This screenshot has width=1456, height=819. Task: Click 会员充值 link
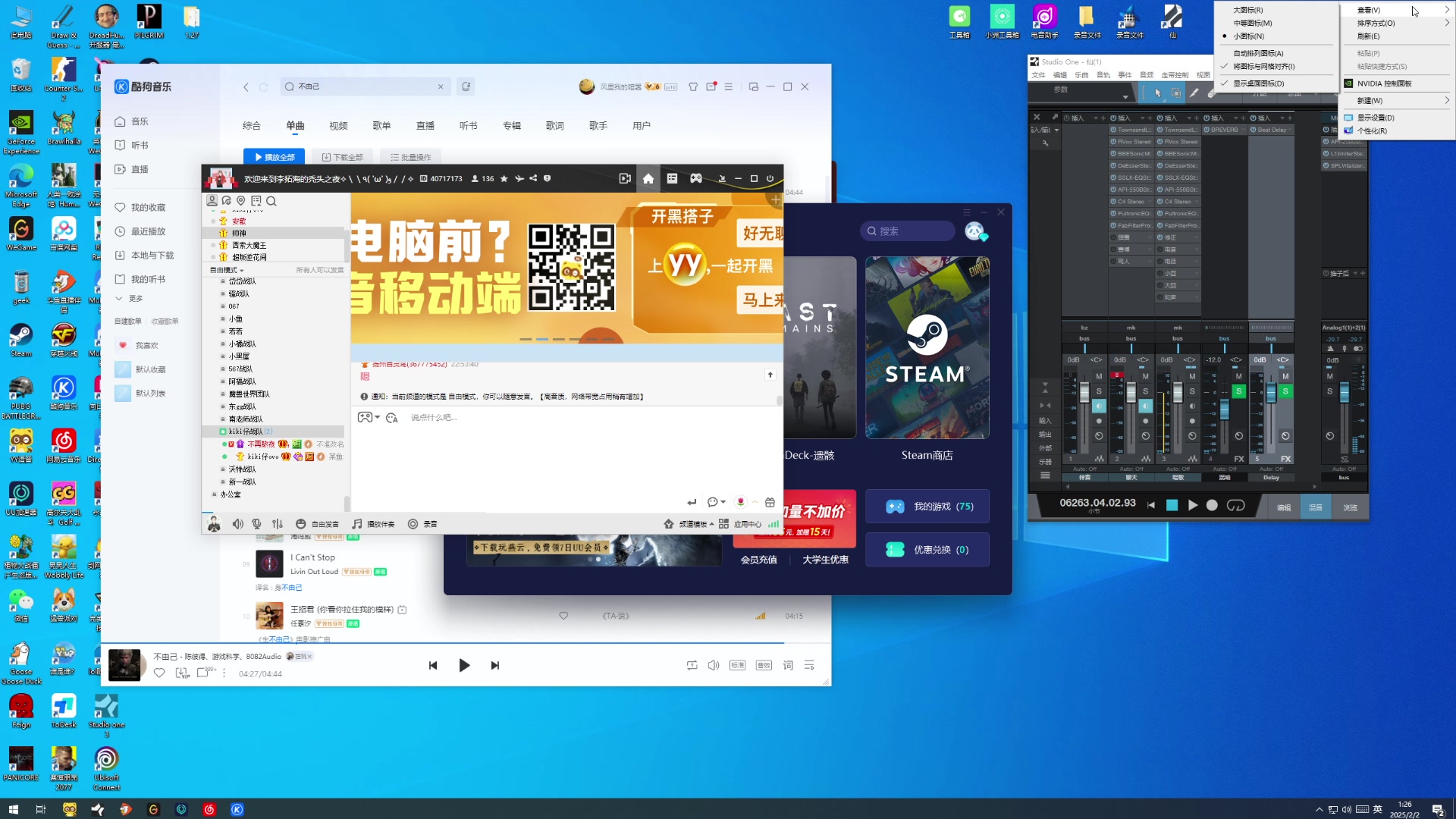click(758, 560)
